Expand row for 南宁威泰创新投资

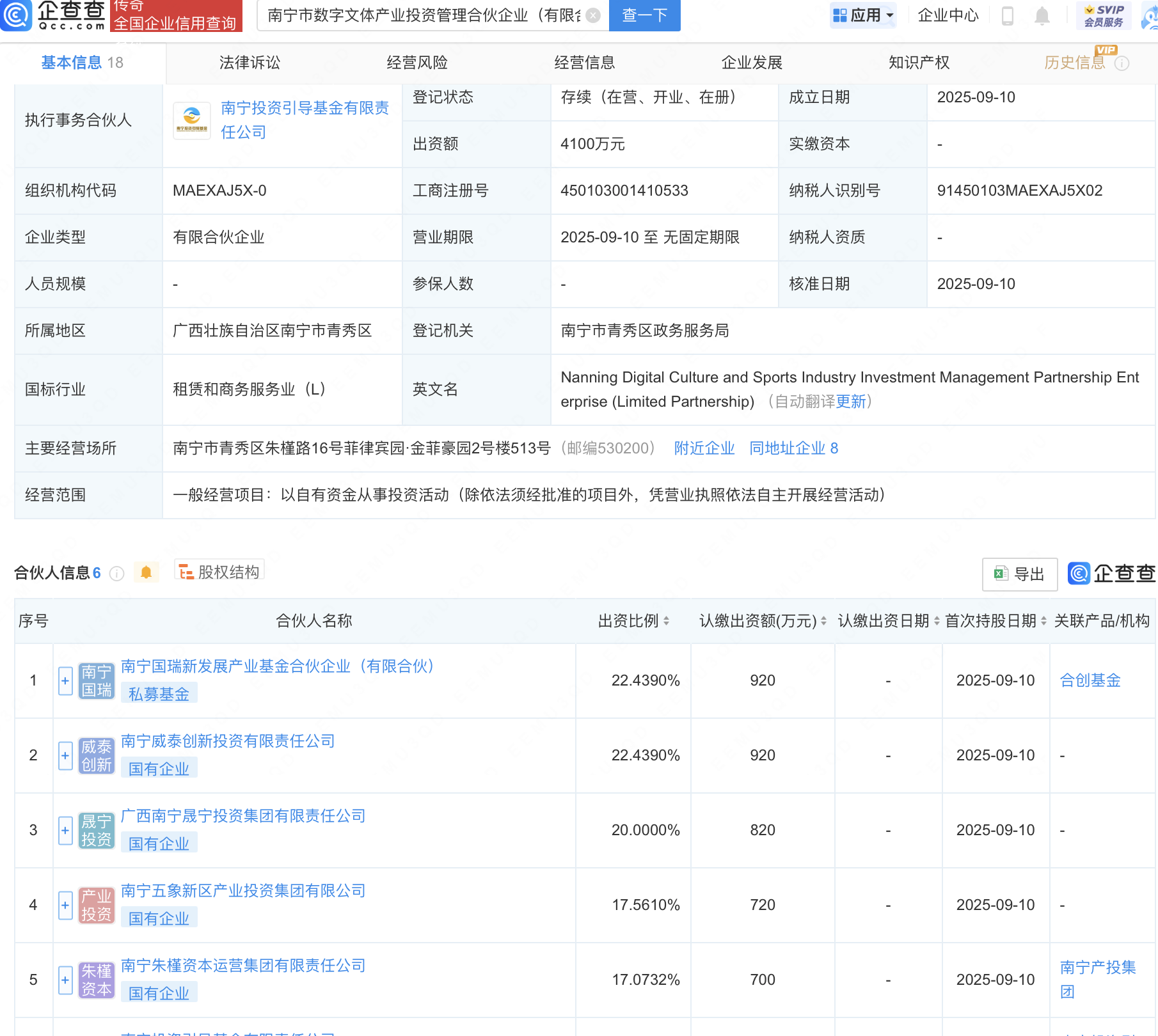[x=65, y=756]
